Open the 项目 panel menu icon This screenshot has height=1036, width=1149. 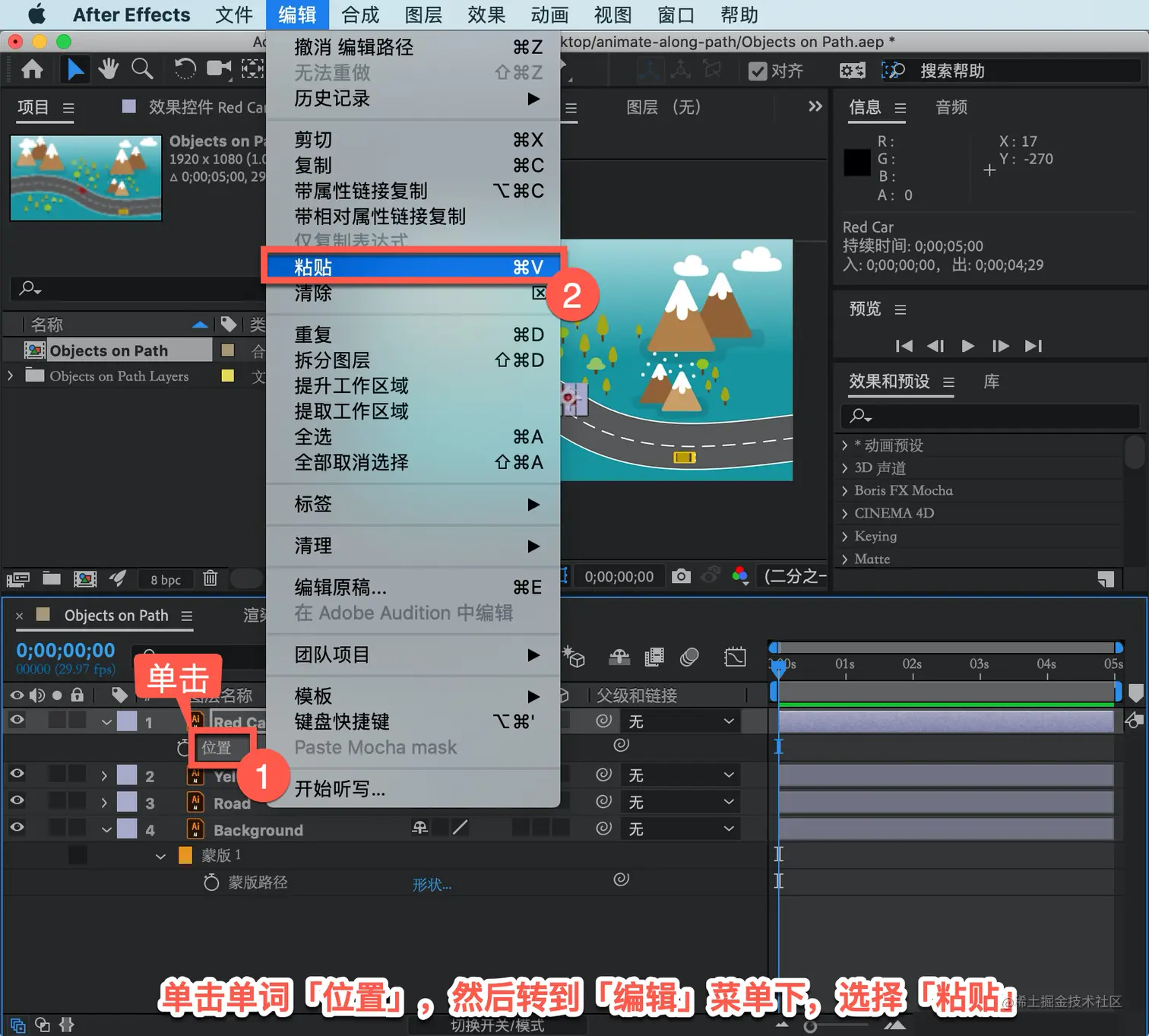pyautogui.click(x=68, y=108)
